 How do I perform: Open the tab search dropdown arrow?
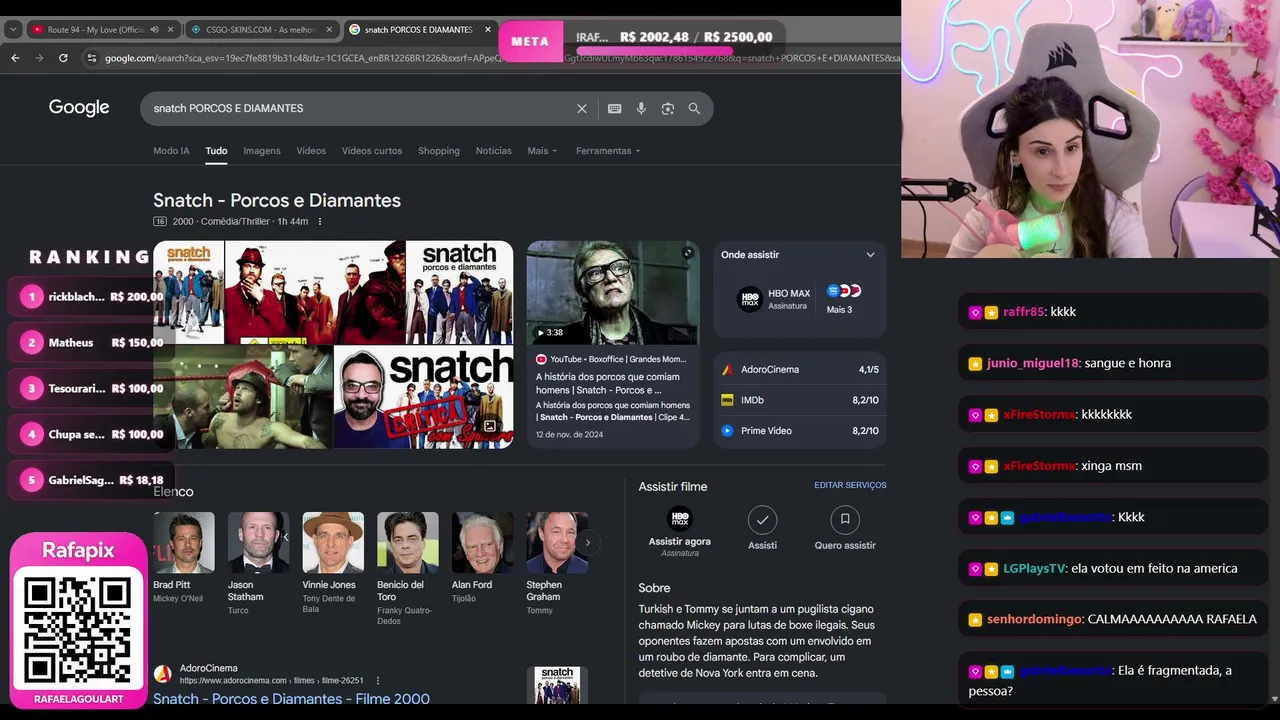click(13, 30)
